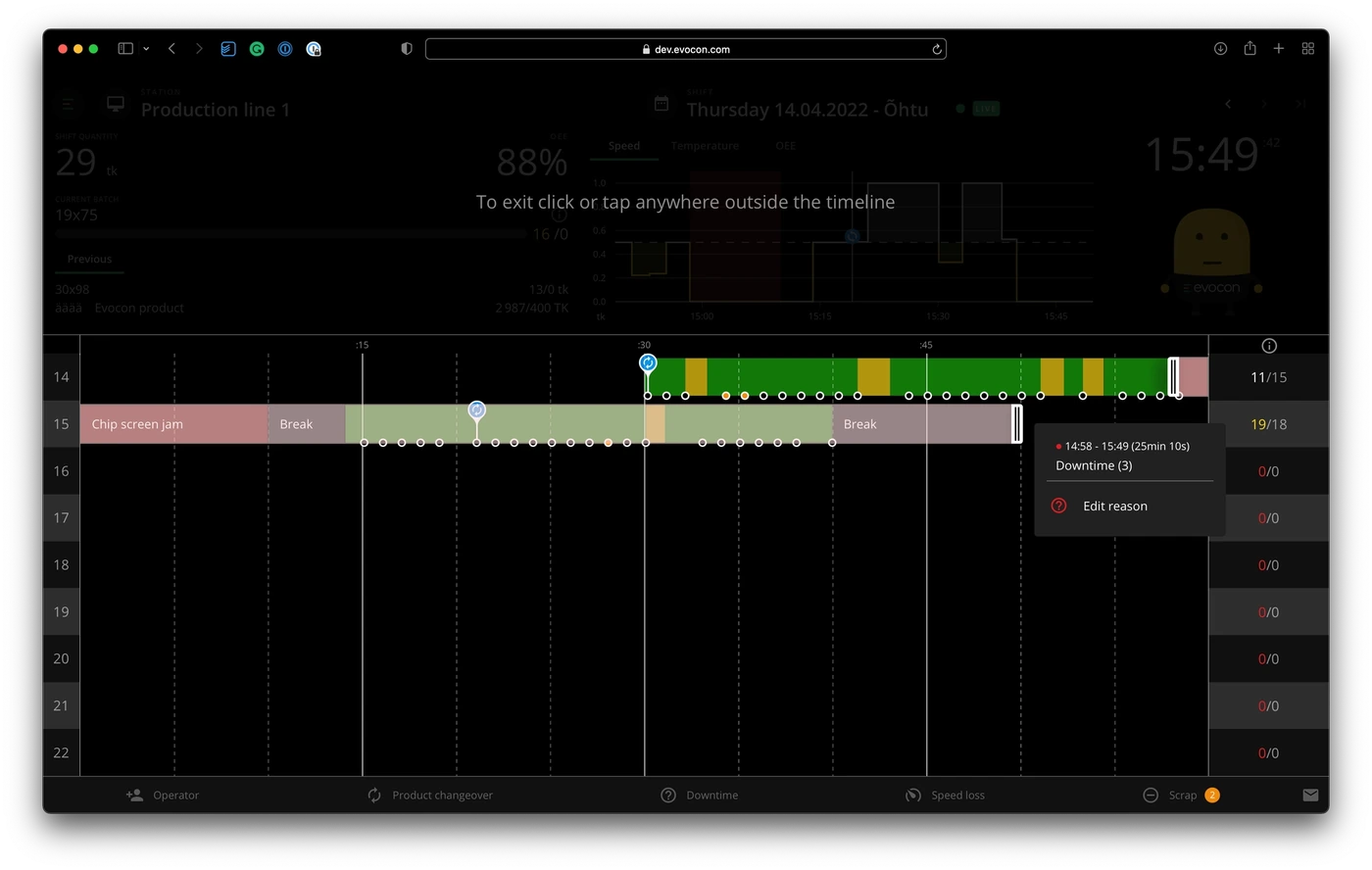This screenshot has height=870, width=1372.
Task: Switch to the OEE chart tab
Action: pos(786,146)
